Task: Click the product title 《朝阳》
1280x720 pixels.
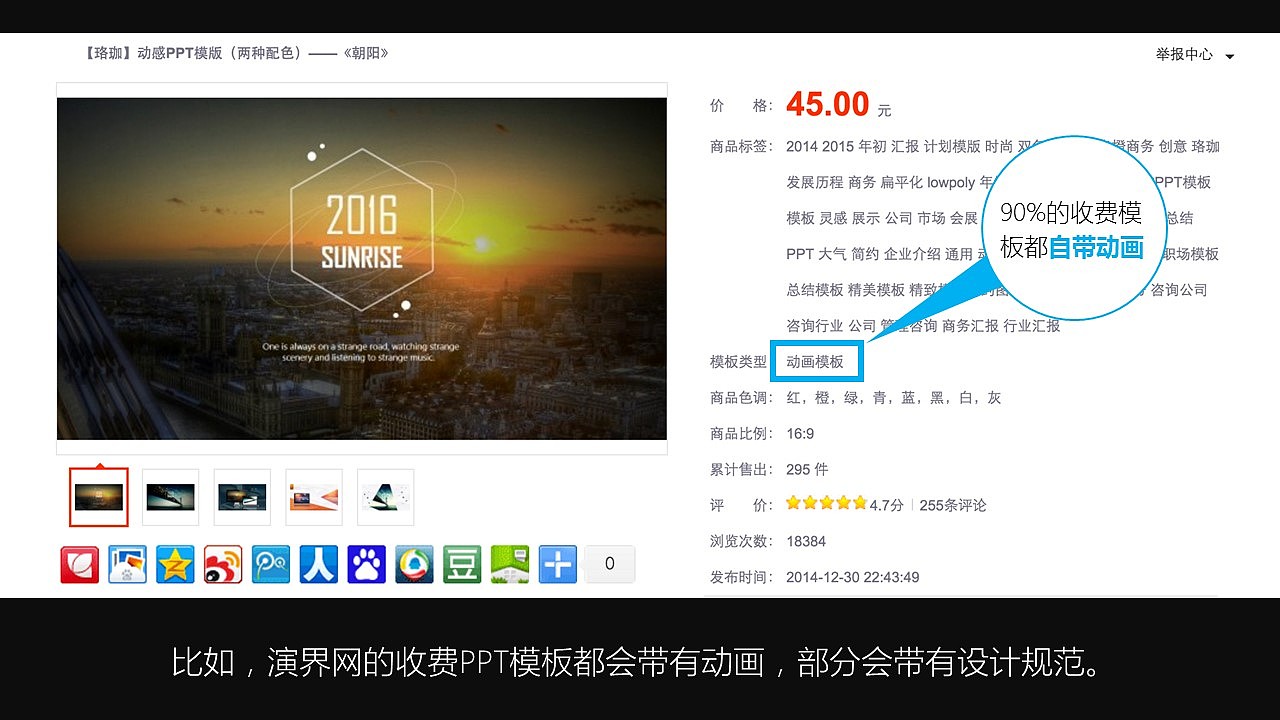Action: pos(370,52)
